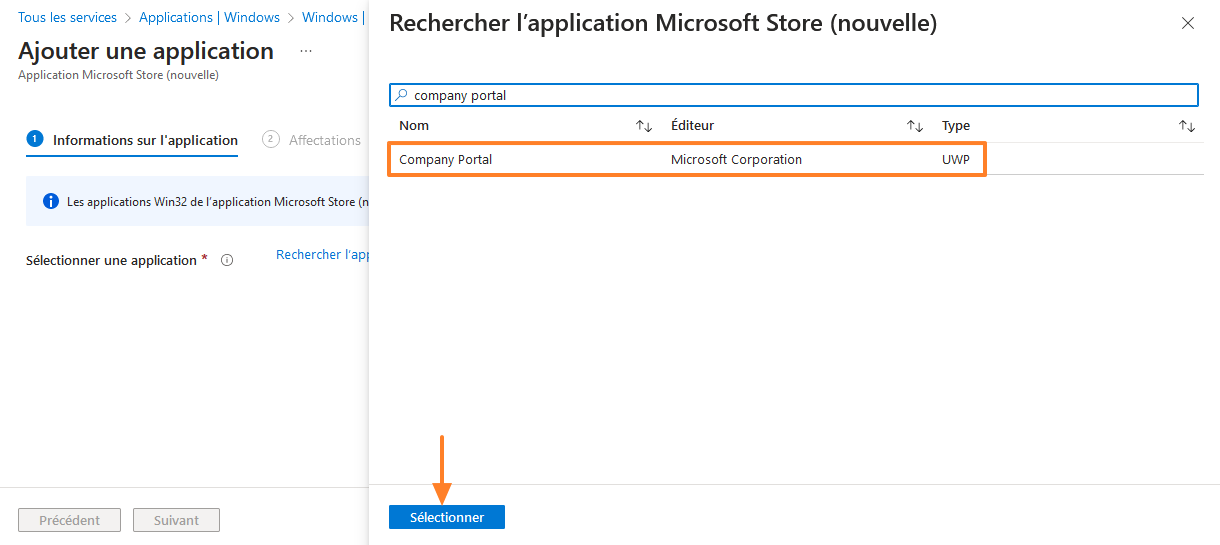Click the Précédent button
The image size is (1220, 545).
point(69,520)
